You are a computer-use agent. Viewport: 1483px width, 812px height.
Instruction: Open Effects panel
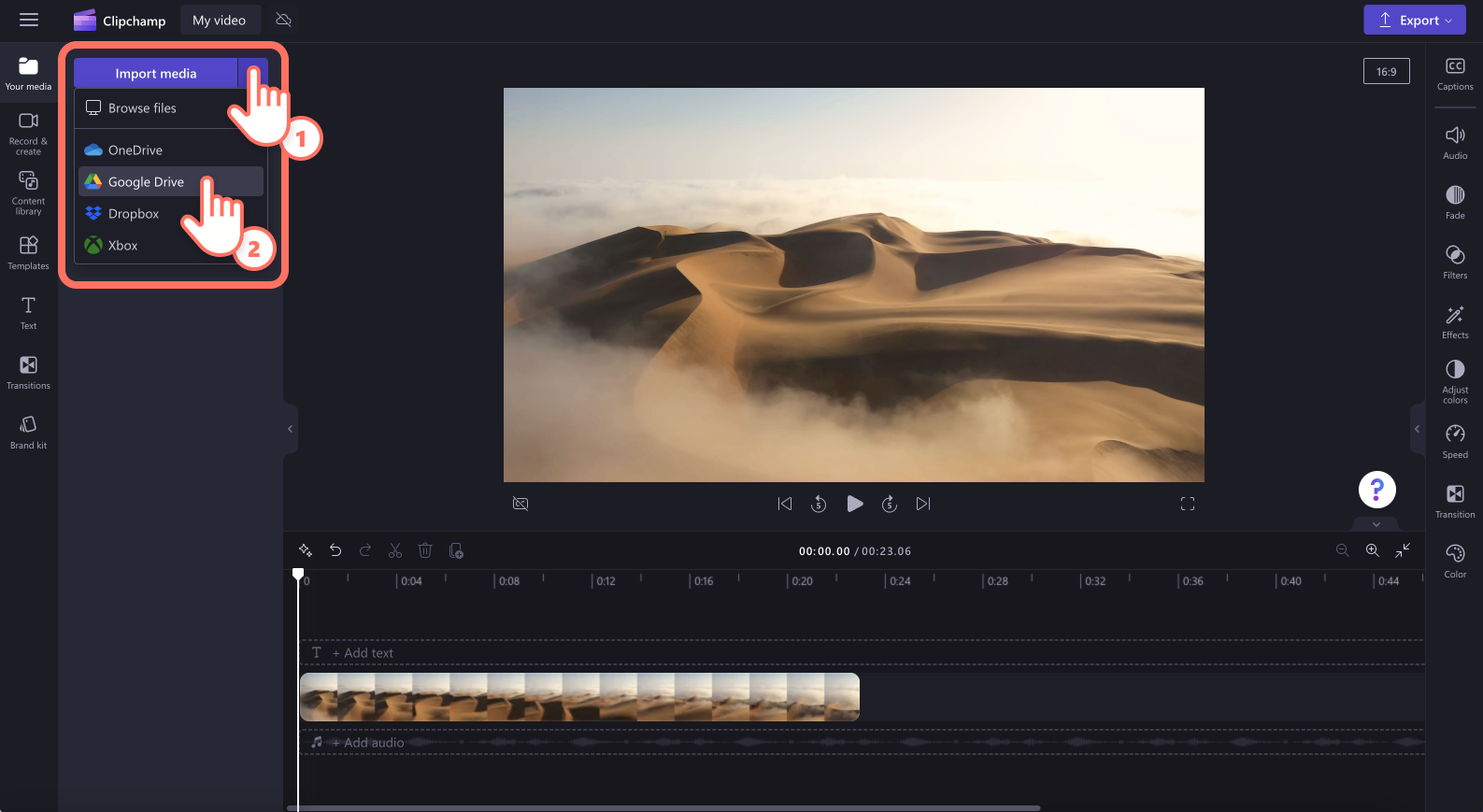[1455, 322]
